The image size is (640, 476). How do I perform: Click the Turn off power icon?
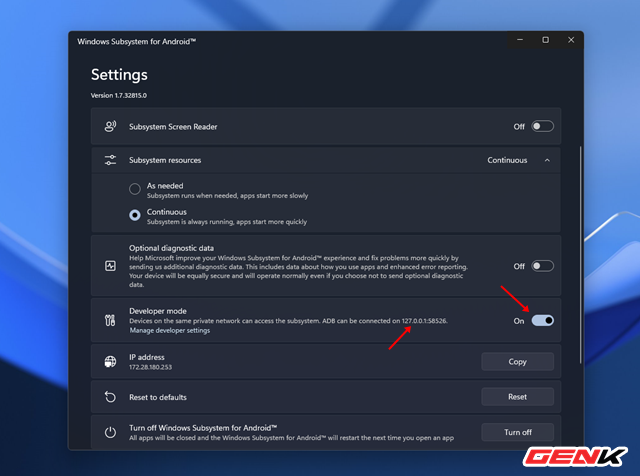pos(110,432)
